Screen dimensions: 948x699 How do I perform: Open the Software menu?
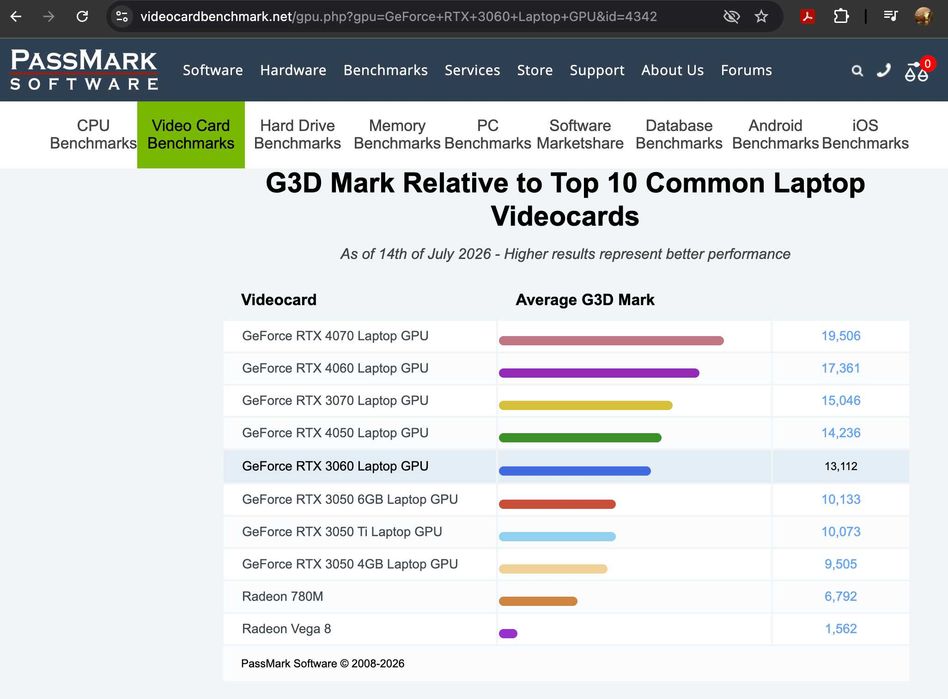pyautogui.click(x=213, y=70)
